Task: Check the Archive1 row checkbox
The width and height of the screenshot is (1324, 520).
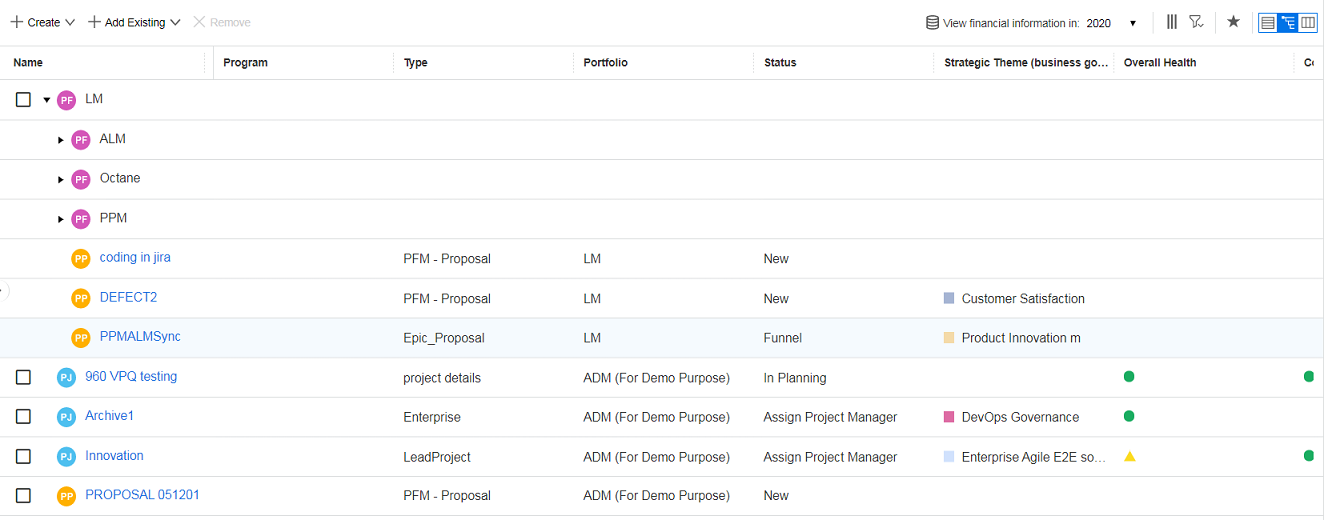Action: click(24, 416)
